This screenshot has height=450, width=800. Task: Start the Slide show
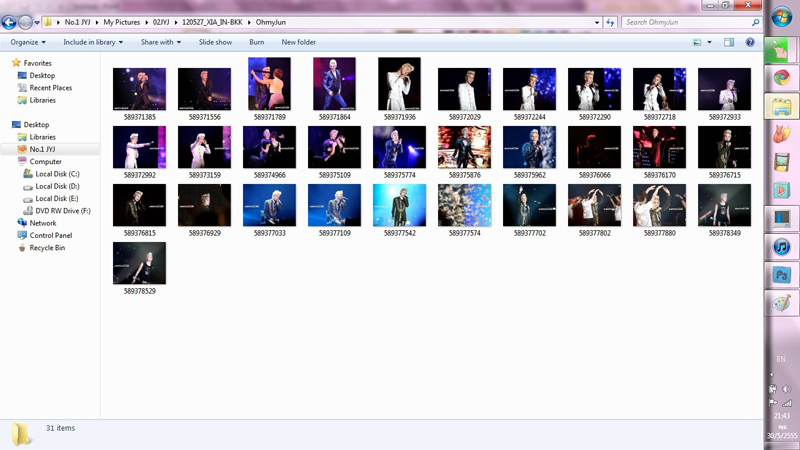215,42
